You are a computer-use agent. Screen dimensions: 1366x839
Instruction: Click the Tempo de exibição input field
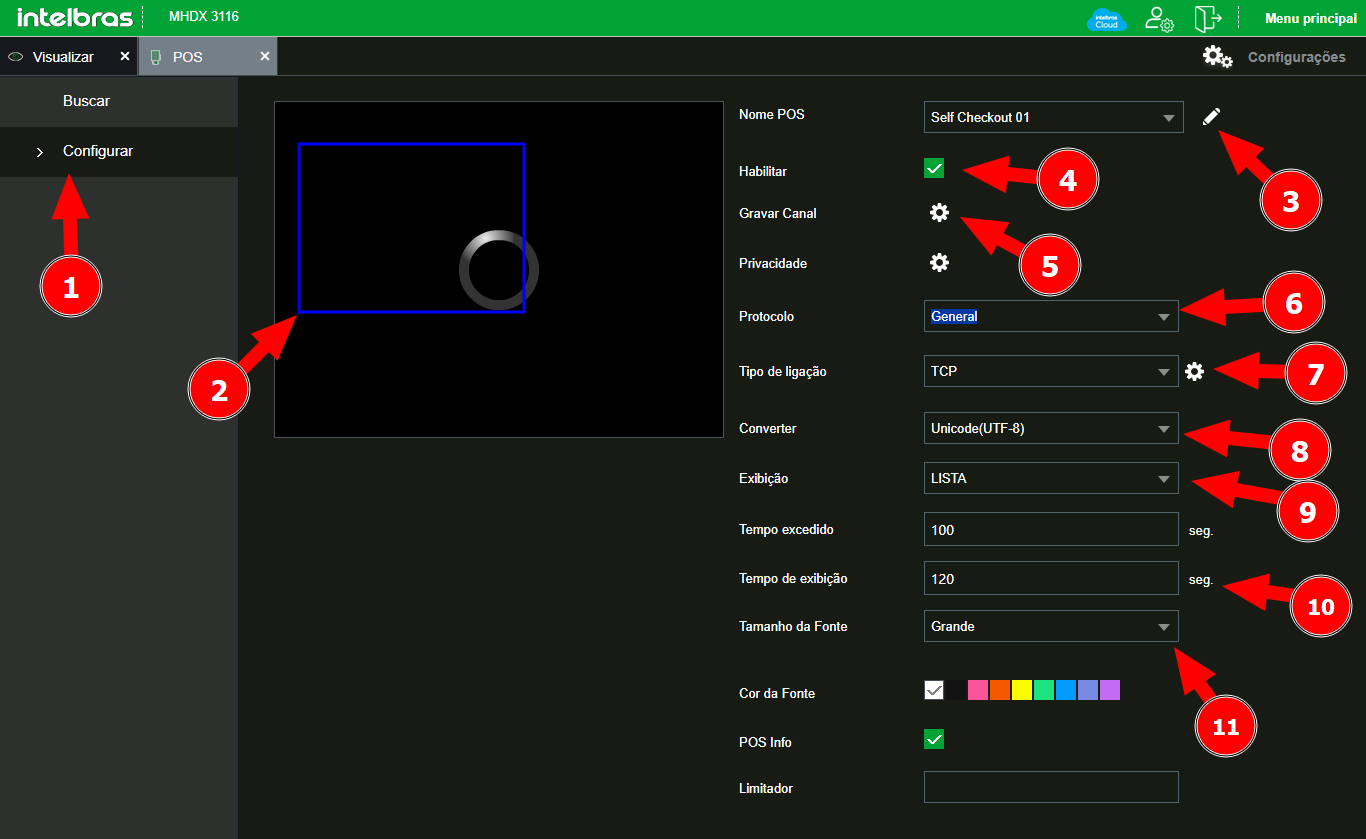point(1051,578)
